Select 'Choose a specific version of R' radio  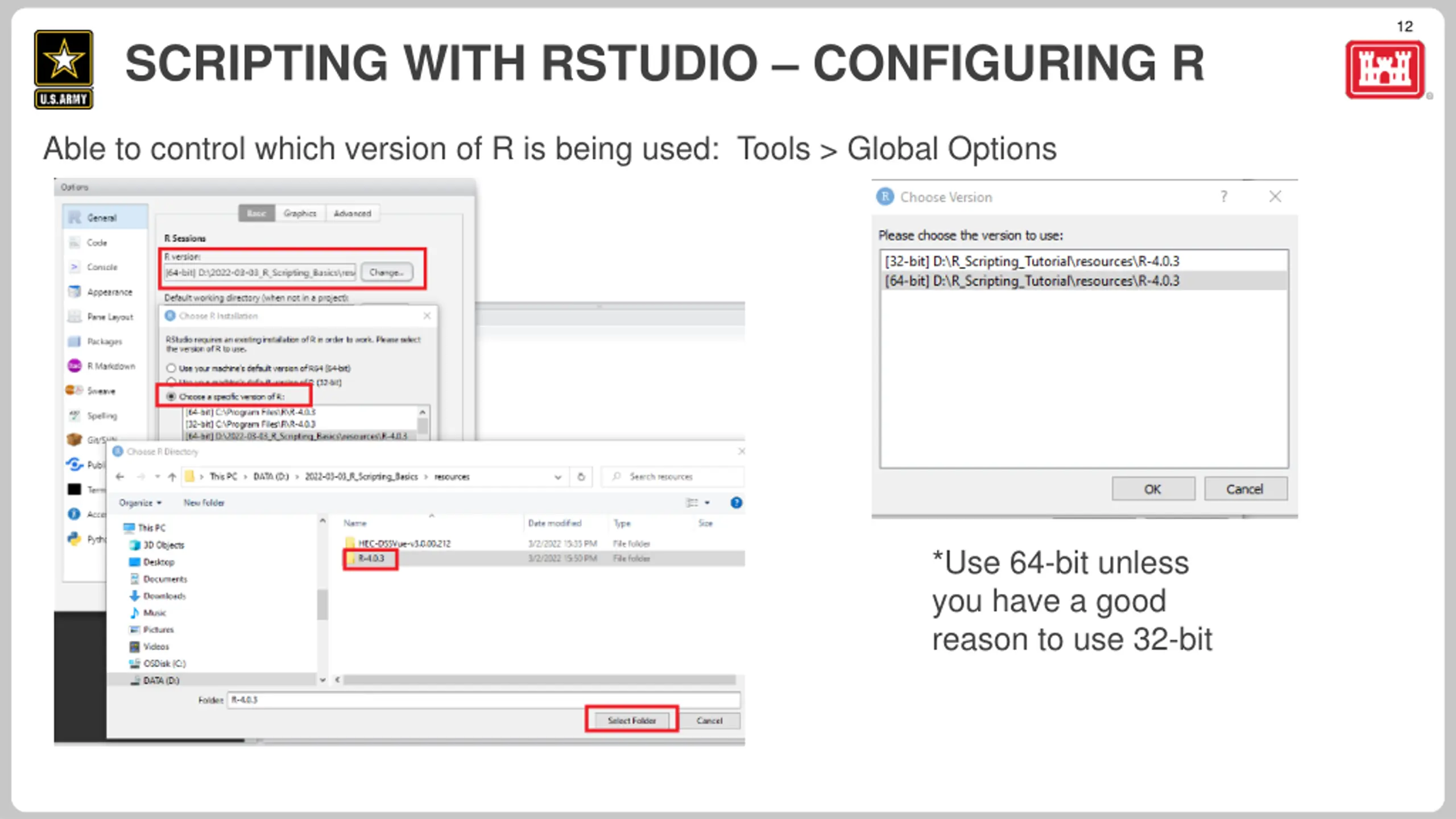(x=171, y=396)
